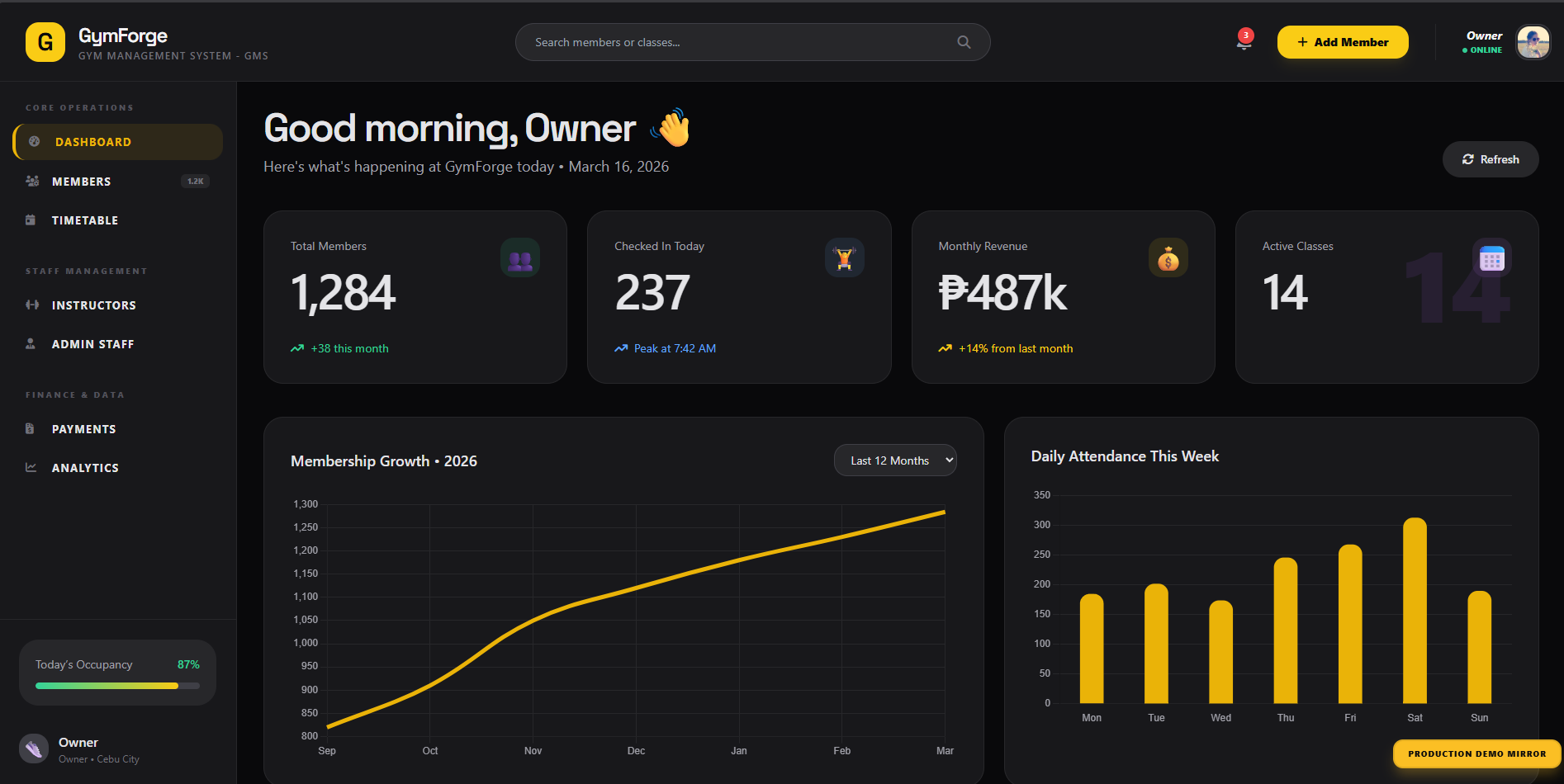
Task: Click the Membership Growth line
Action: pyautogui.click(x=637, y=588)
